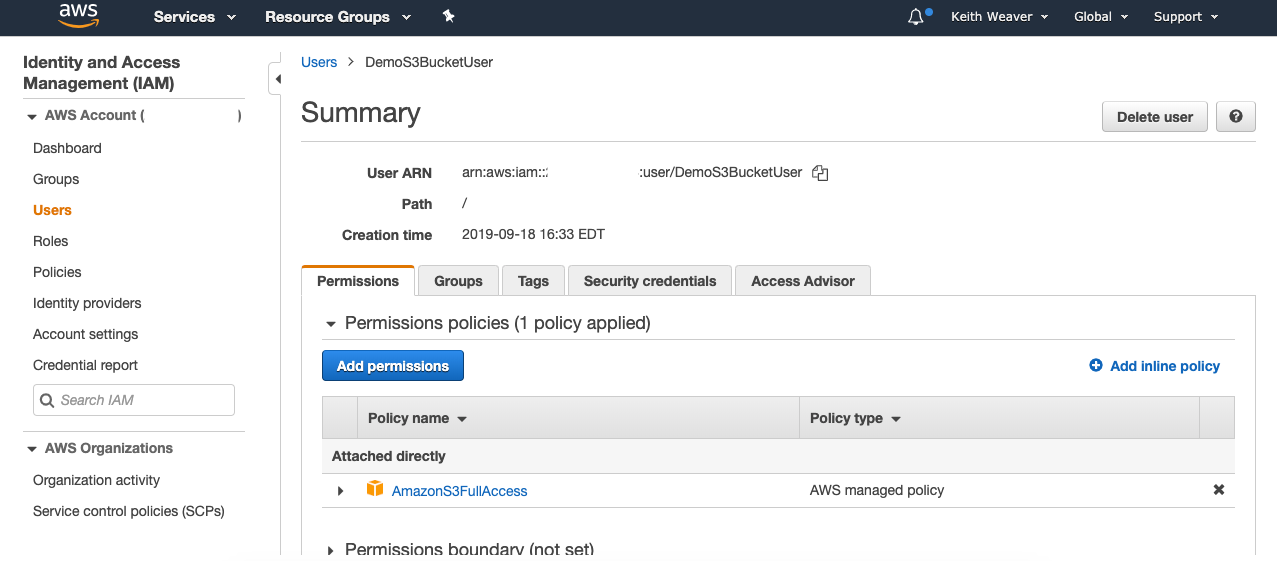Collapse the AWS Account section
This screenshot has width=1277, height=561.
point(32,116)
